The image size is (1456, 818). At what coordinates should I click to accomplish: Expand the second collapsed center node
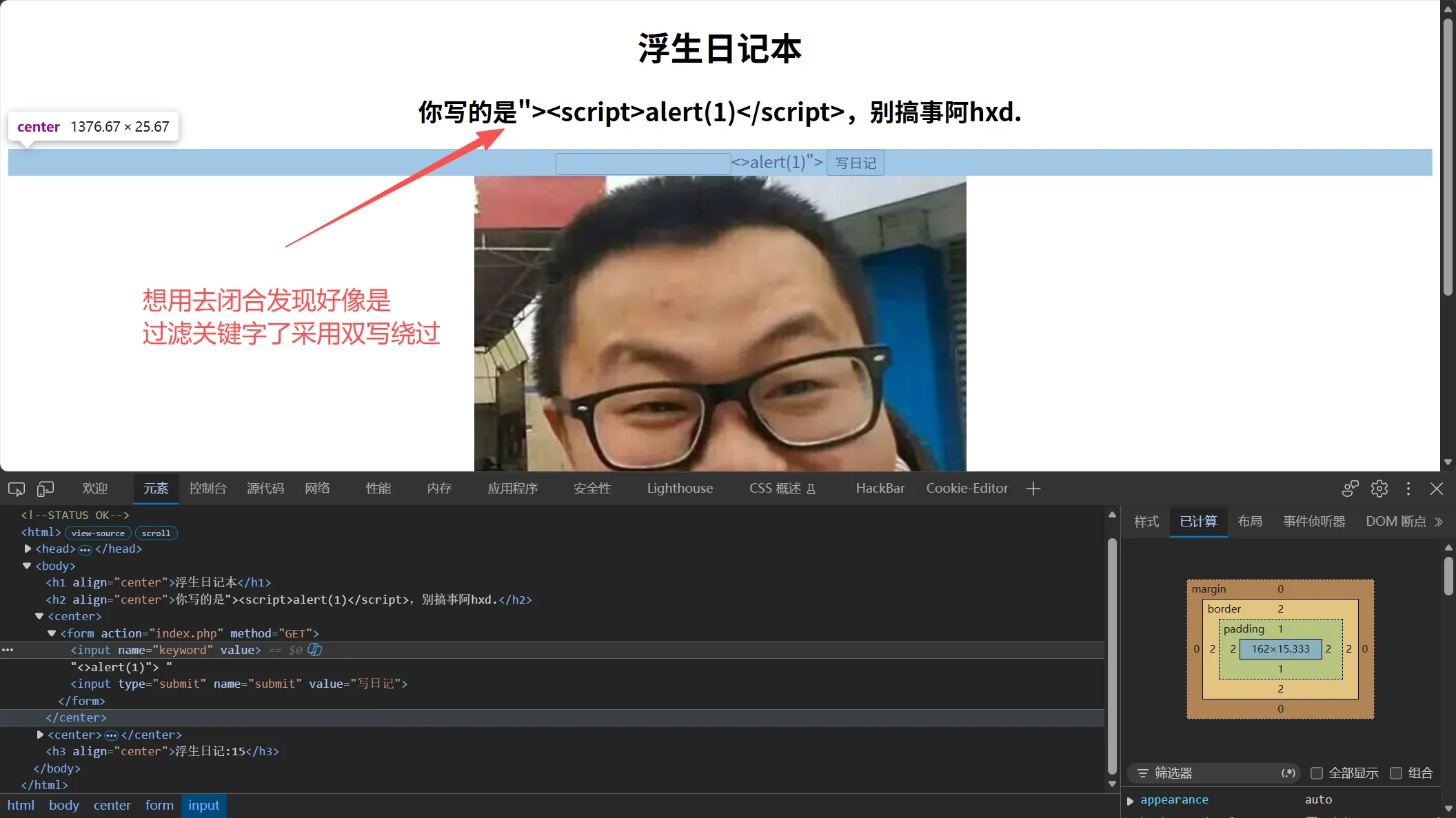pyautogui.click(x=40, y=735)
